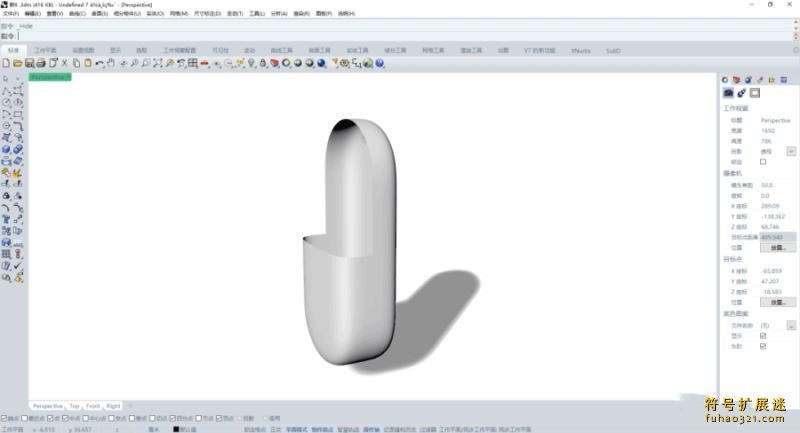The width and height of the screenshot is (800, 433).
Task: Toggle 正交 Ortho in status bar
Action: point(276,429)
